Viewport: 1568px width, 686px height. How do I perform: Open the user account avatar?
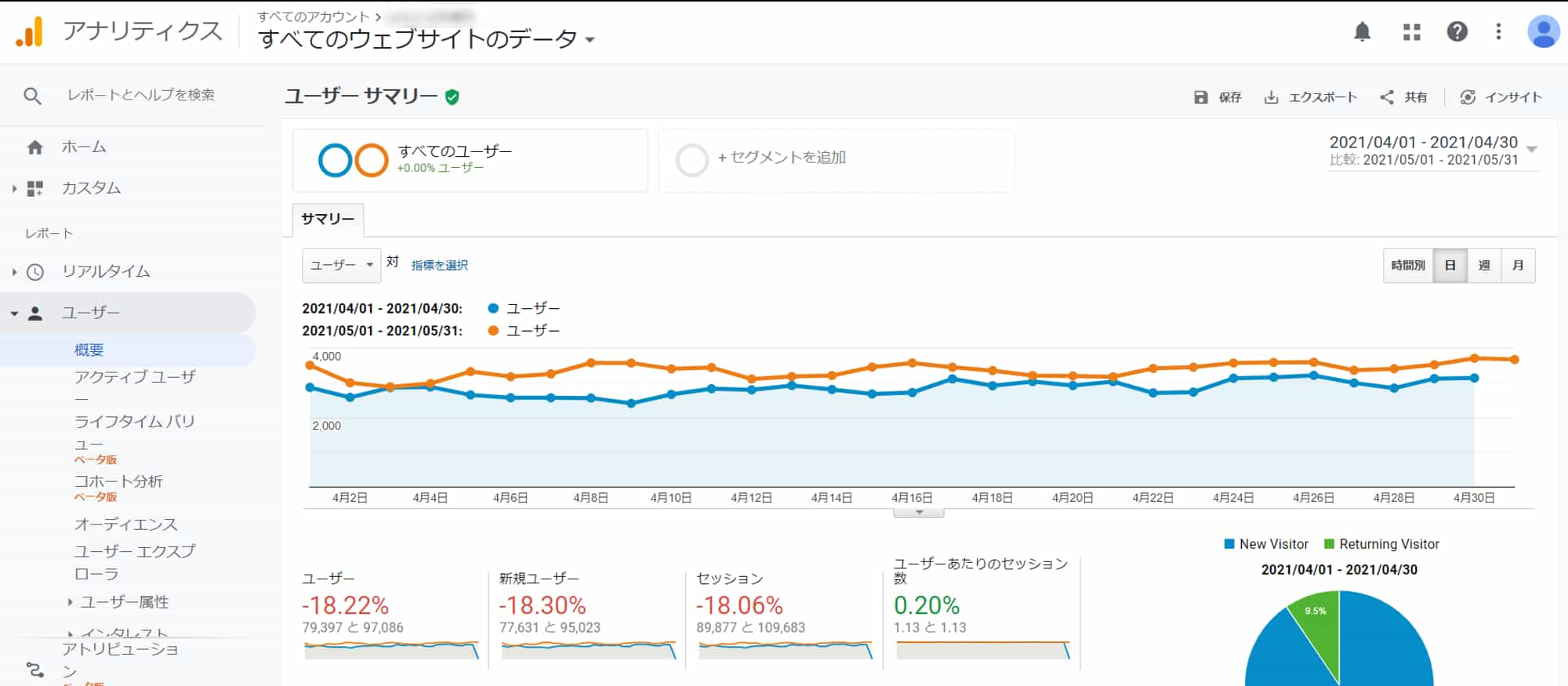[1543, 31]
